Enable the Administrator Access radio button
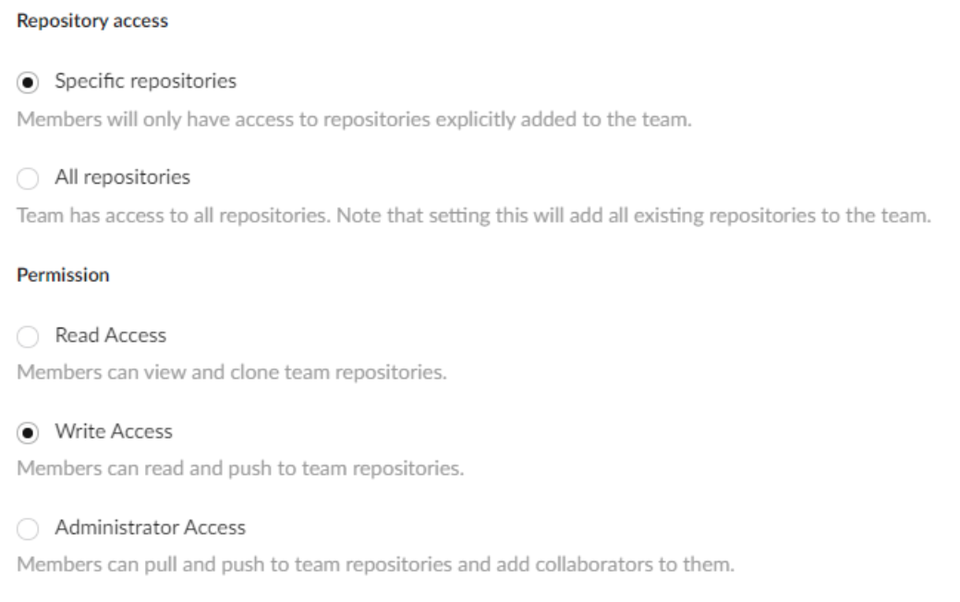 [x=28, y=528]
